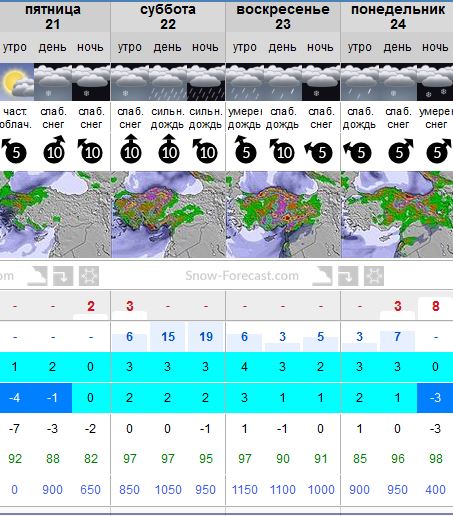453x516 pixels.
Task: Open Monday precipitation map thumbnail
Action: (397, 214)
